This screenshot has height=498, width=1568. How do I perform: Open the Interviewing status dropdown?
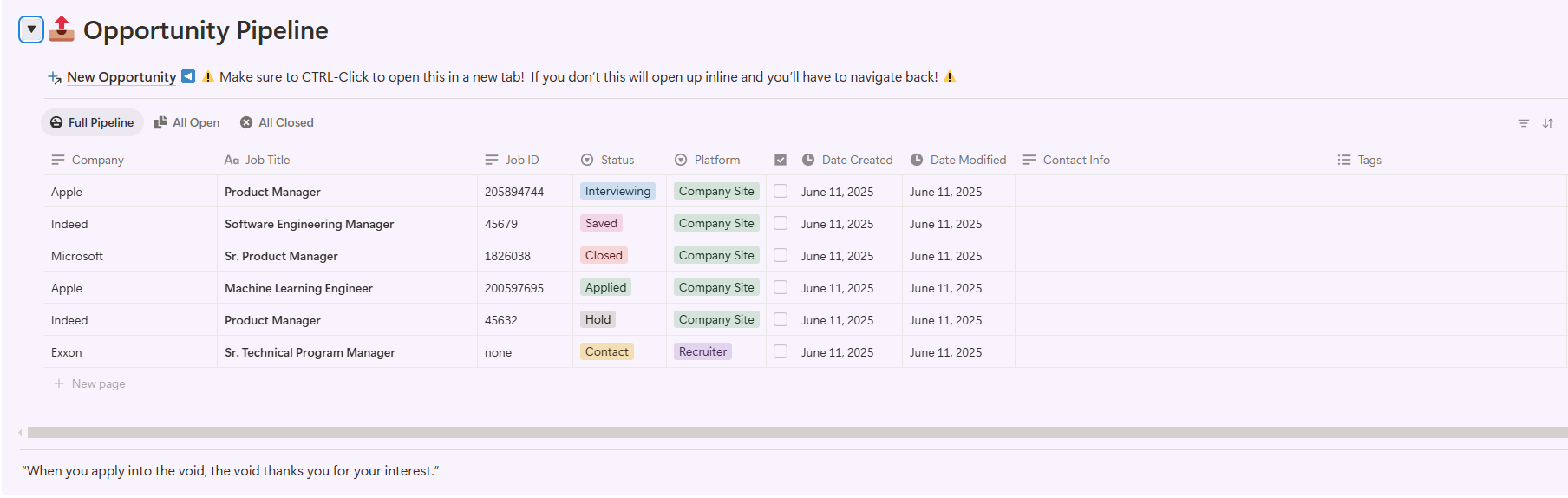point(617,192)
